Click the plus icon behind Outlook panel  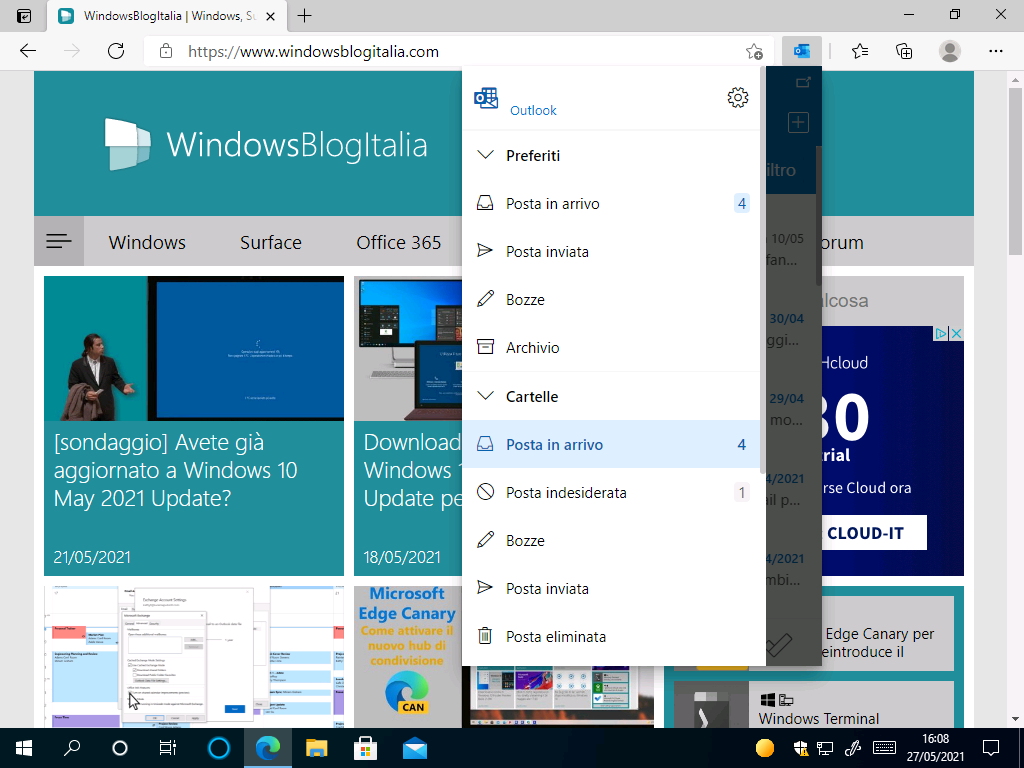[x=798, y=123]
